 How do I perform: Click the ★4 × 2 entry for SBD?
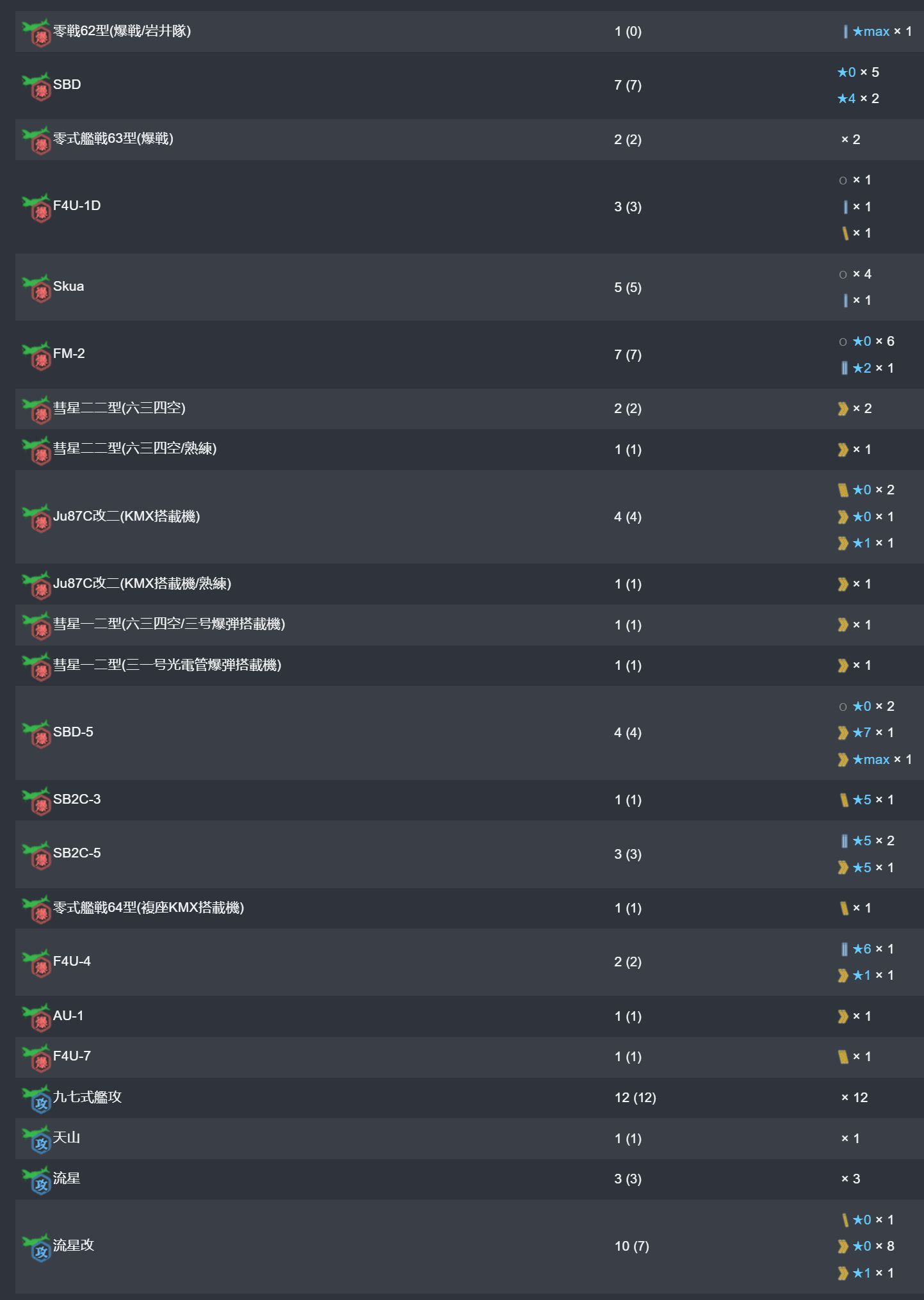pyautogui.click(x=858, y=99)
